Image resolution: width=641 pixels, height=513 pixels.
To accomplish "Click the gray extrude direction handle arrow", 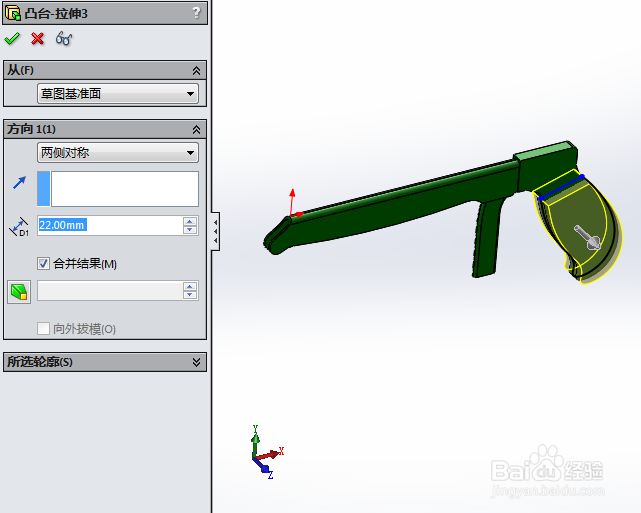I will click(587, 237).
